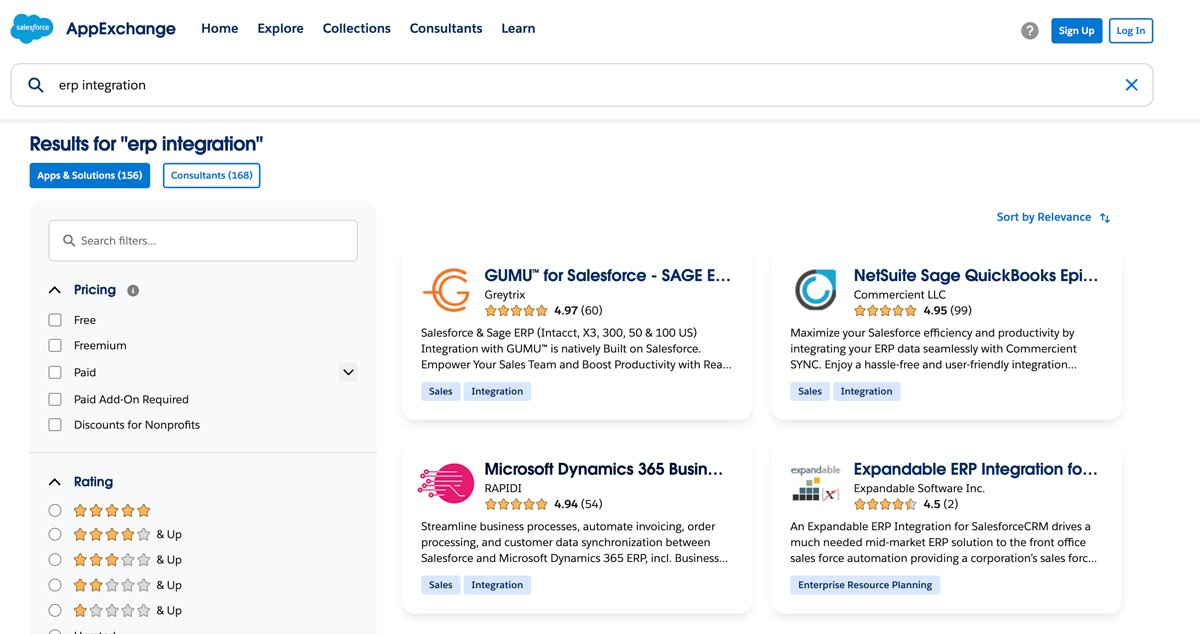Select the five-star rating radio button
Viewport: 1200px width, 634px height.
(x=55, y=510)
